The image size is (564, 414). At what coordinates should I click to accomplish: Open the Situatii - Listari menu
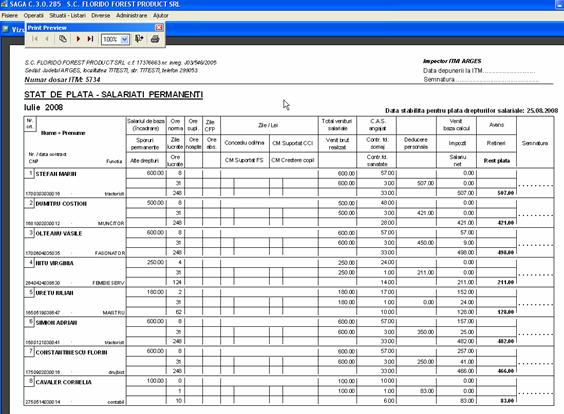pyautogui.click(x=68, y=15)
